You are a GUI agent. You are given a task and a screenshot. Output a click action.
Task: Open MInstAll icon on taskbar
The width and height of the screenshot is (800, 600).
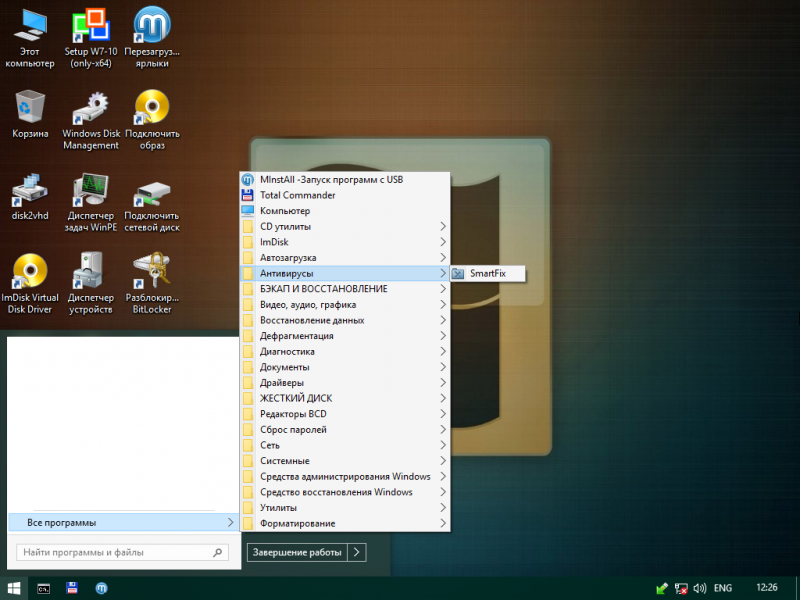click(x=102, y=588)
